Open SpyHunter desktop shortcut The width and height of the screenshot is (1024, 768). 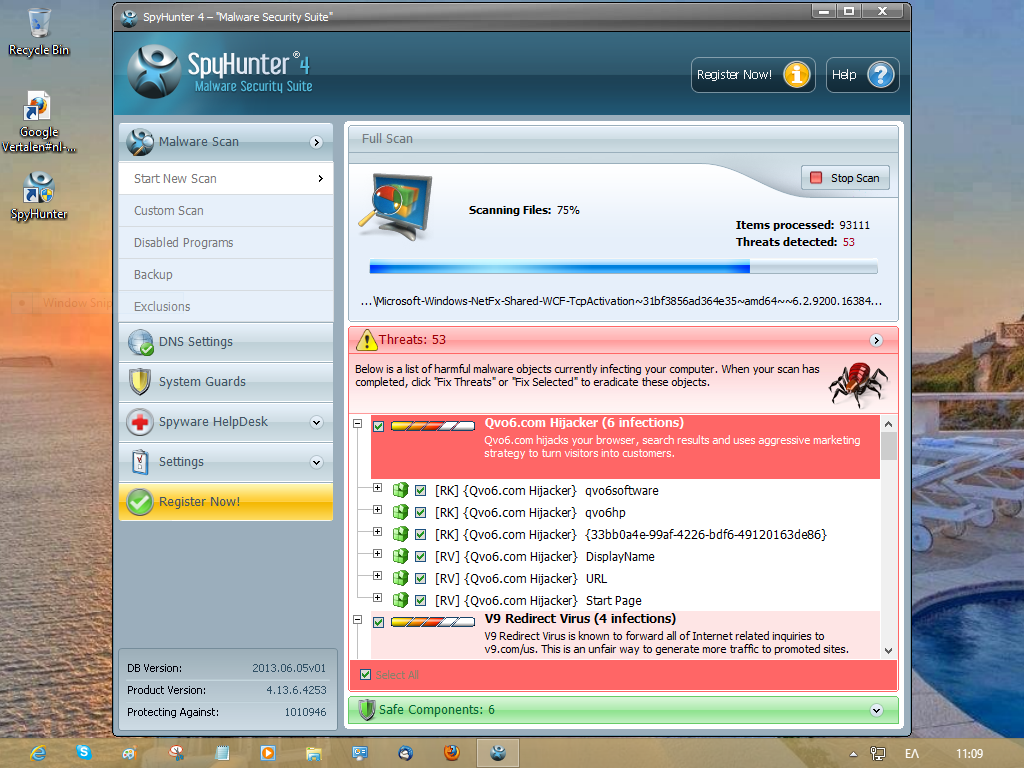click(x=39, y=196)
